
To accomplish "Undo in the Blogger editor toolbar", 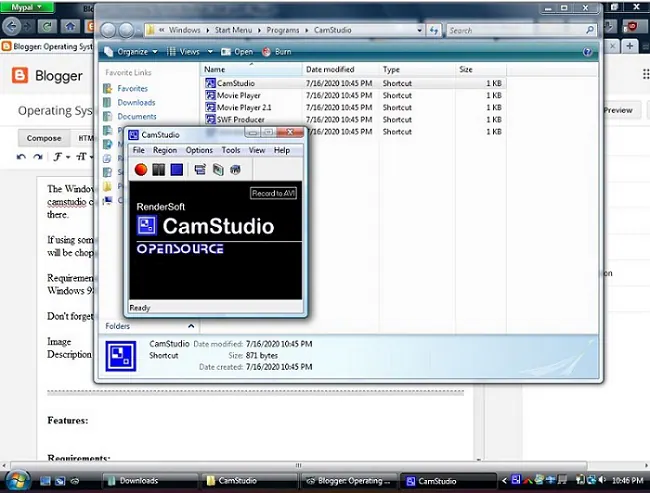I will tap(21, 157).
